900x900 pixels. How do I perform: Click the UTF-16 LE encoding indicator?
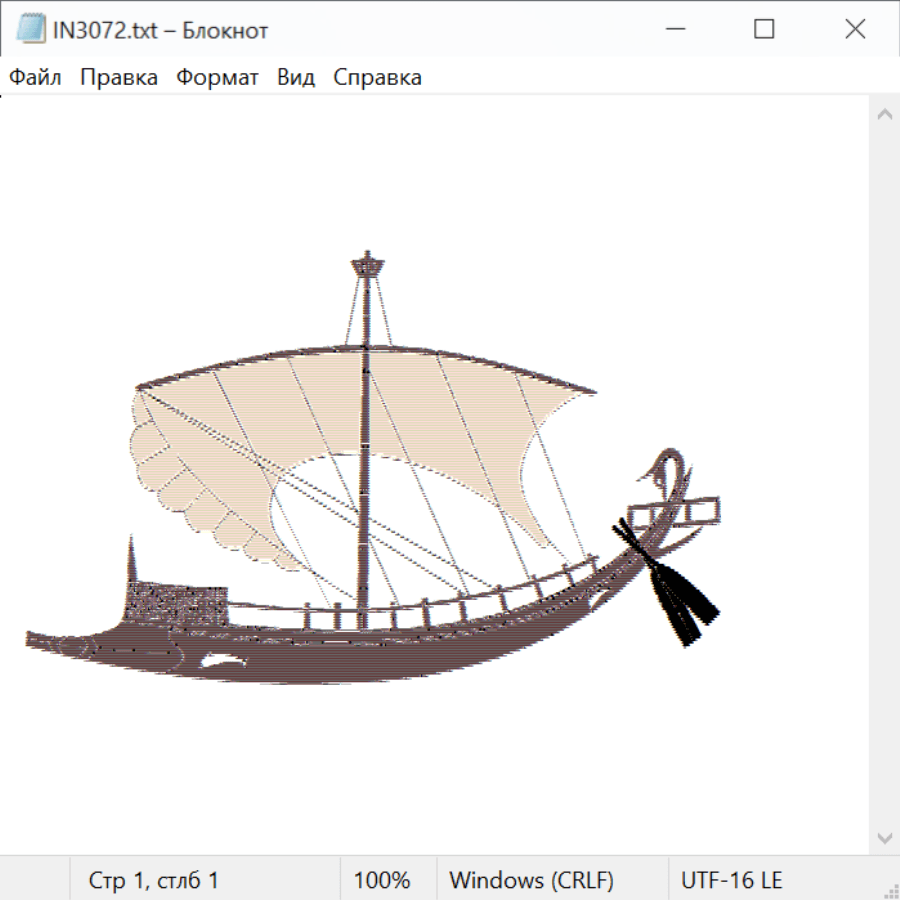(731, 881)
